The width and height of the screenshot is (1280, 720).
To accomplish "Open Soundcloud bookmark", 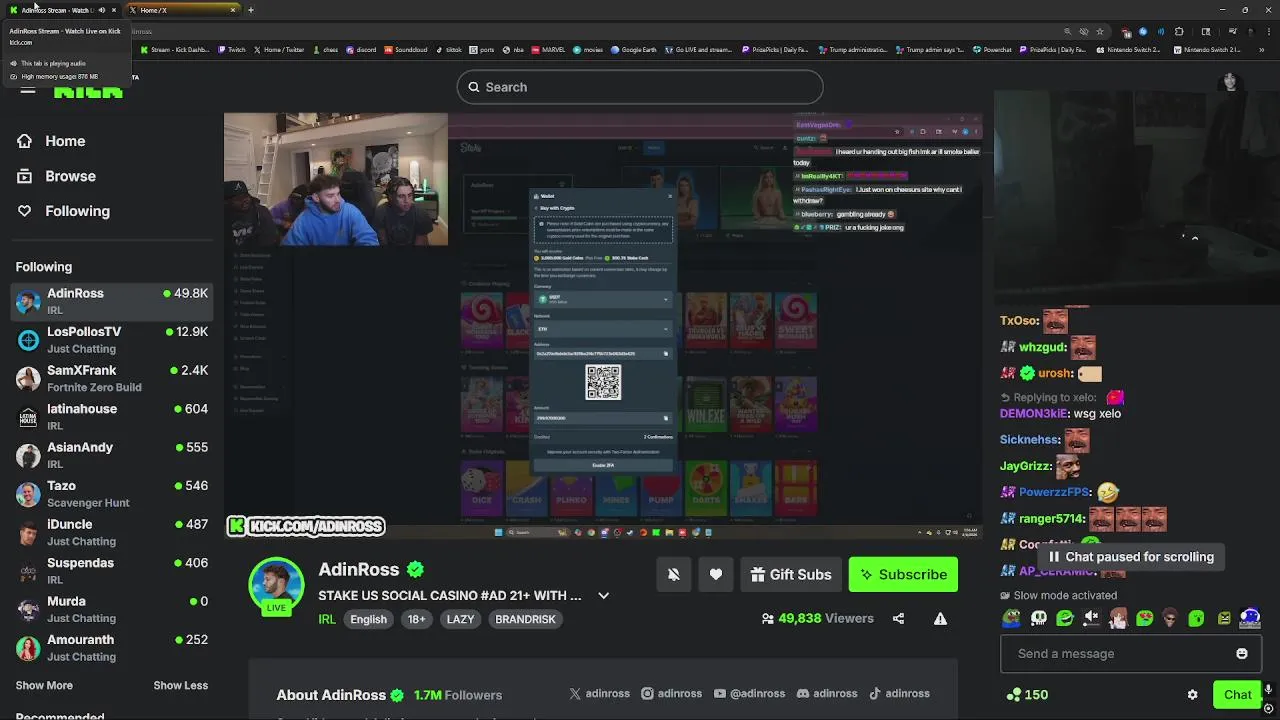I will click(405, 49).
